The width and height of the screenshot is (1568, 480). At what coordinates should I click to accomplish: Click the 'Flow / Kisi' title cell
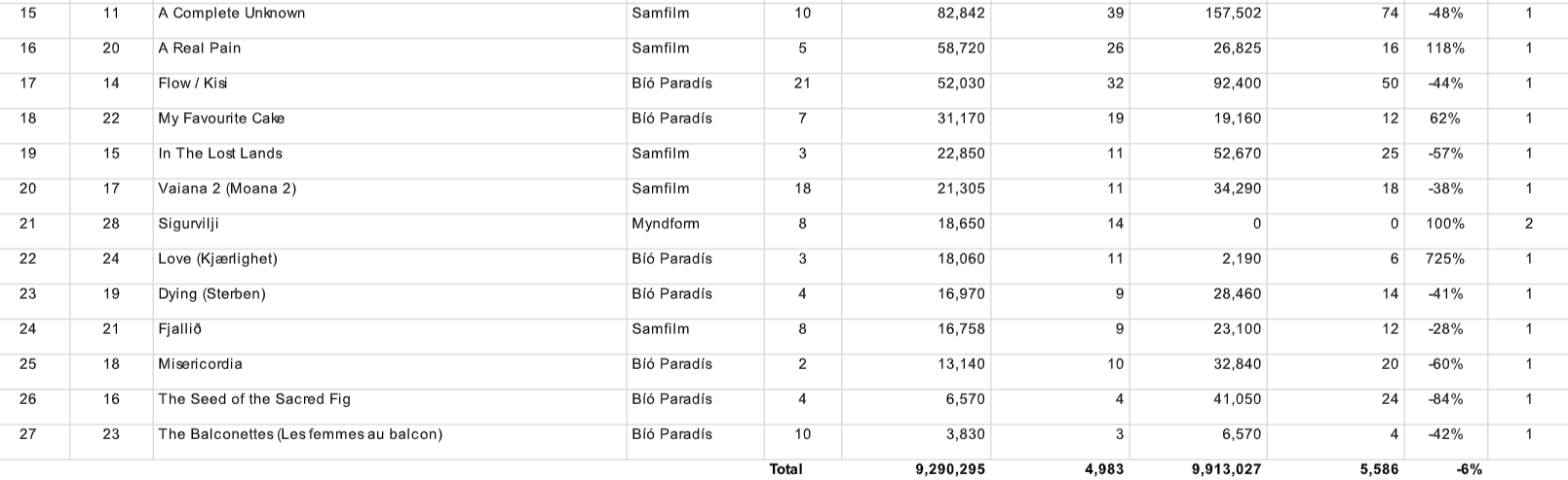(x=193, y=84)
